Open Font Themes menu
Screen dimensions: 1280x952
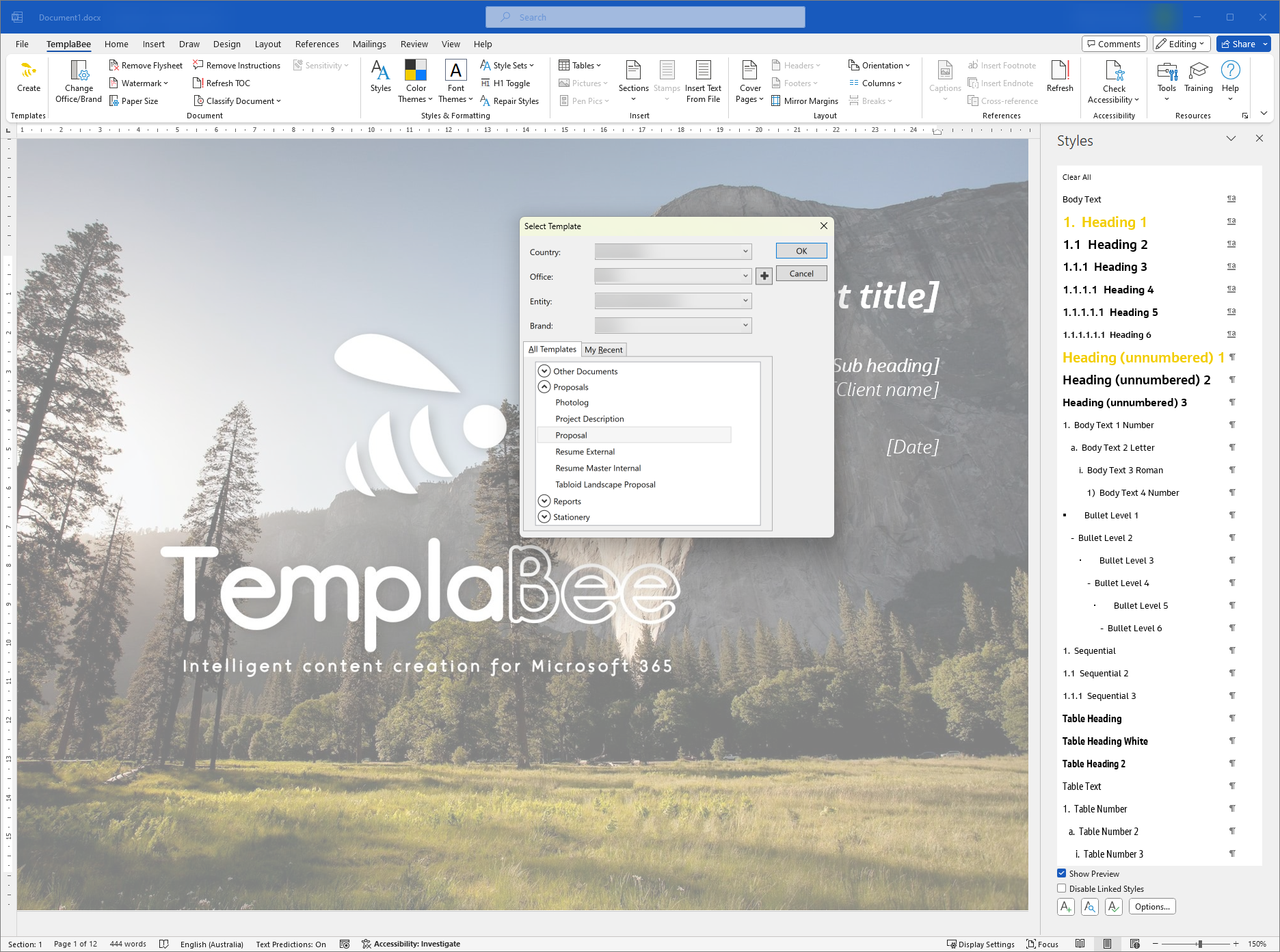tap(455, 81)
